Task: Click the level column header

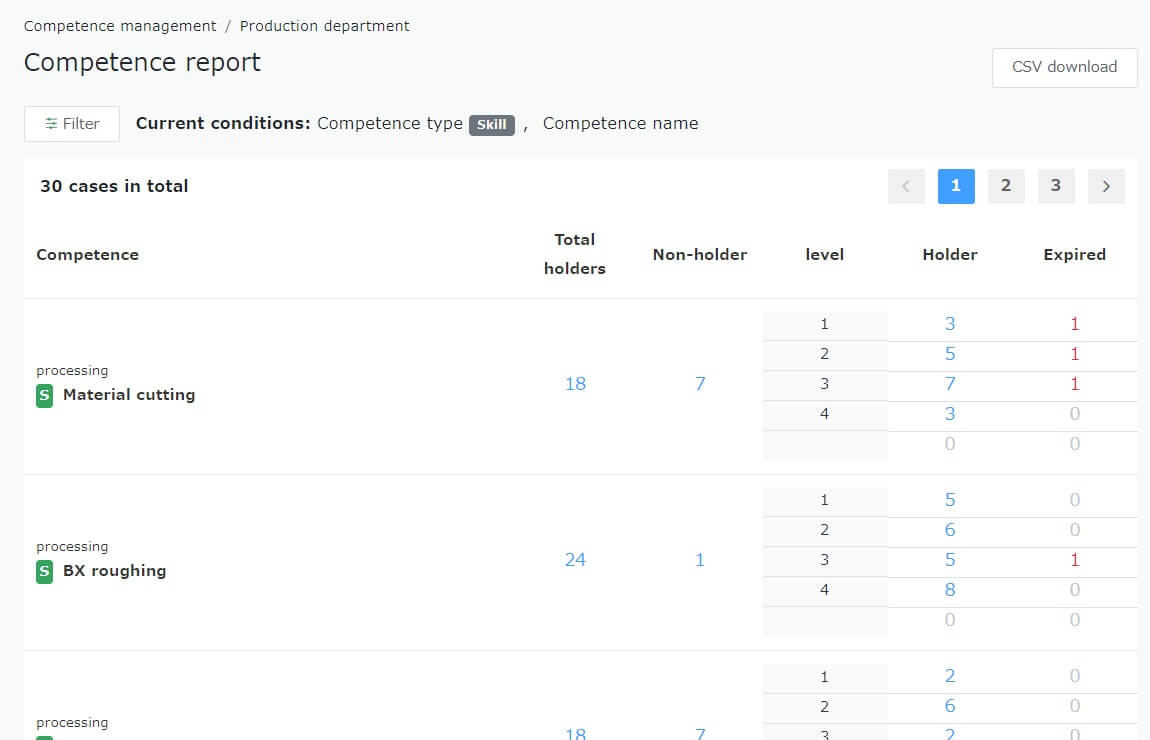Action: (x=824, y=254)
